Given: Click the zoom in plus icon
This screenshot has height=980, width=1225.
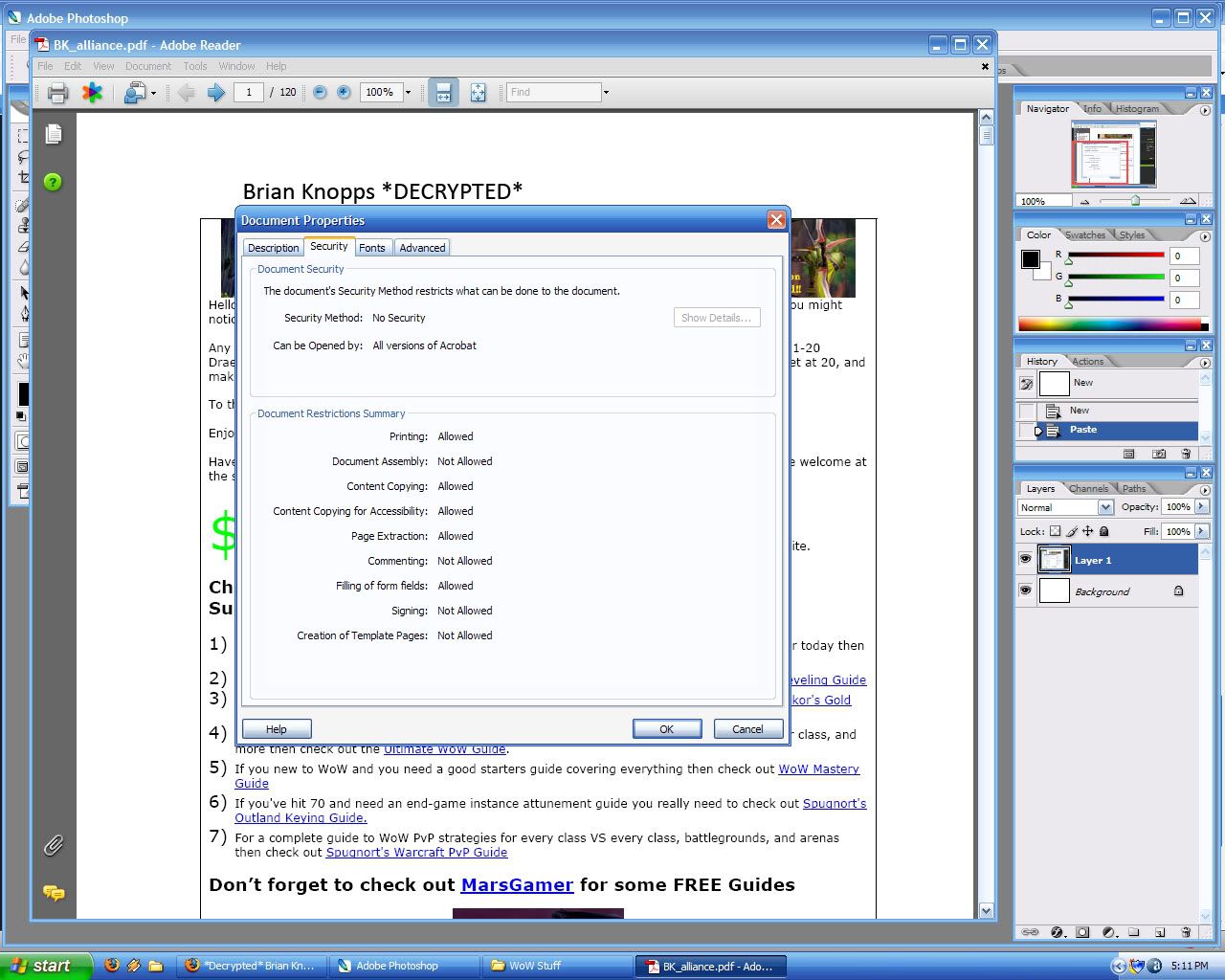Looking at the screenshot, I should click(x=344, y=92).
